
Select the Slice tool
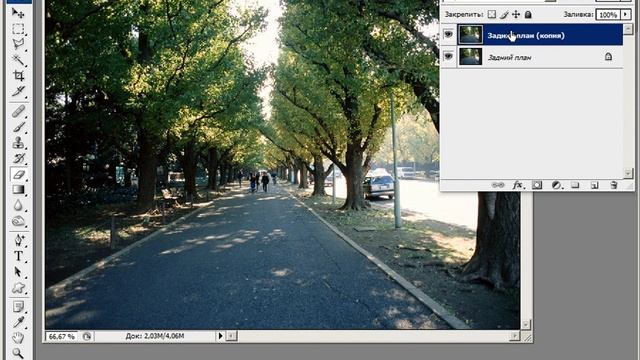click(18, 91)
